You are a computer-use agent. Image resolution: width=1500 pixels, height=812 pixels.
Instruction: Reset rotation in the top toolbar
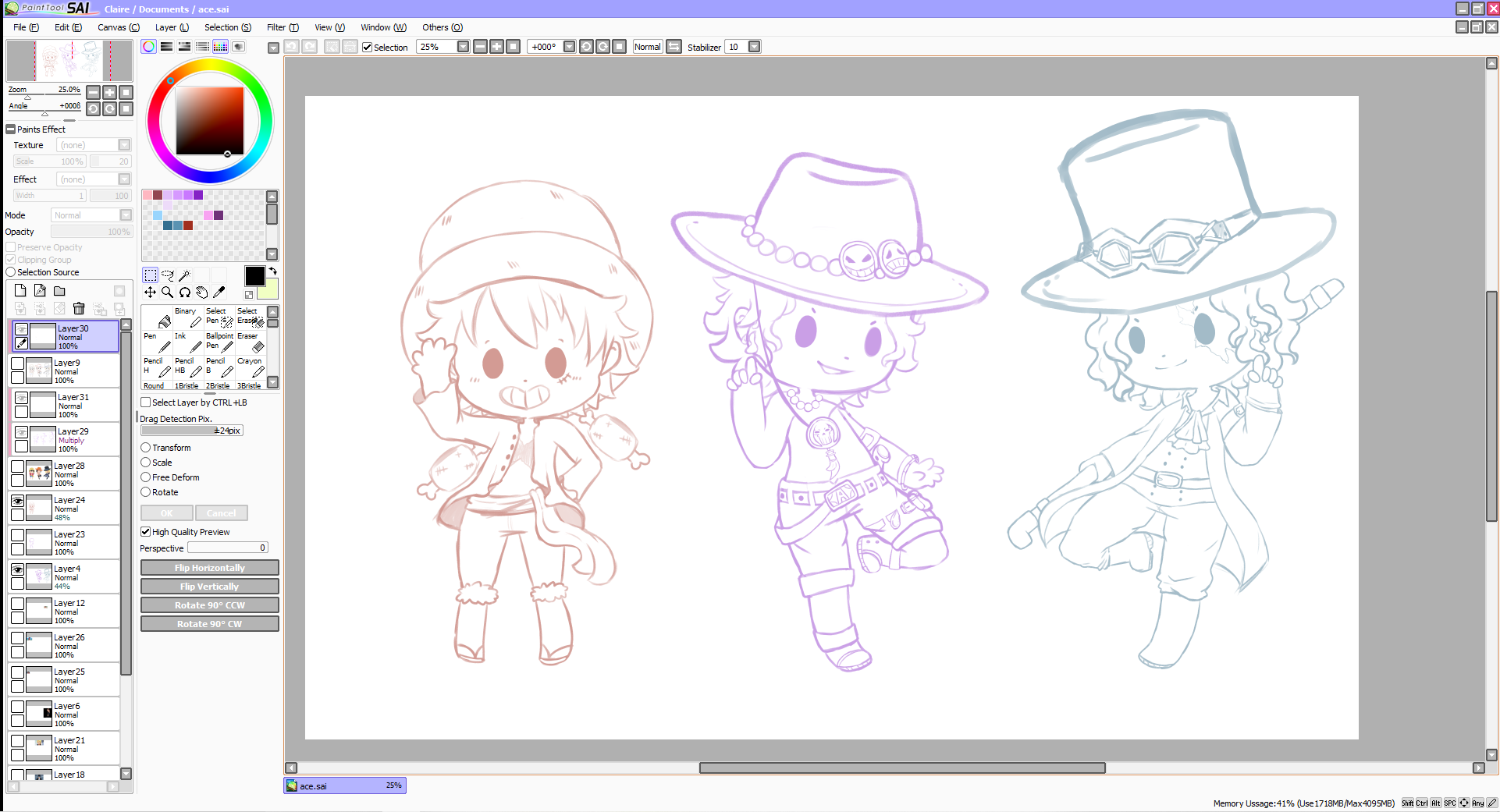coord(620,47)
